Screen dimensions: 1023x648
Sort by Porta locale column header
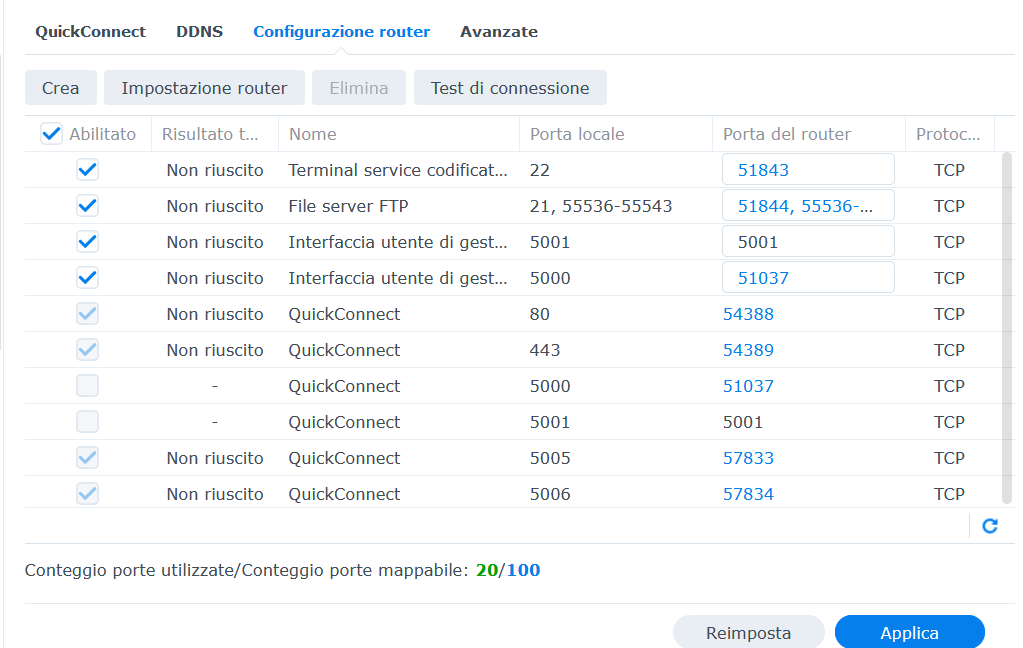point(616,134)
